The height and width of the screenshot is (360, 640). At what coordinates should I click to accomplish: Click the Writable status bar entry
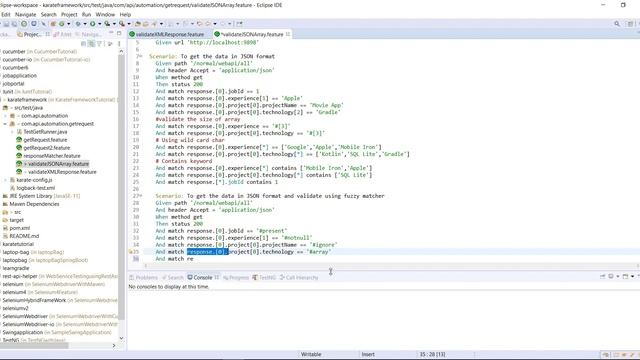point(311,354)
